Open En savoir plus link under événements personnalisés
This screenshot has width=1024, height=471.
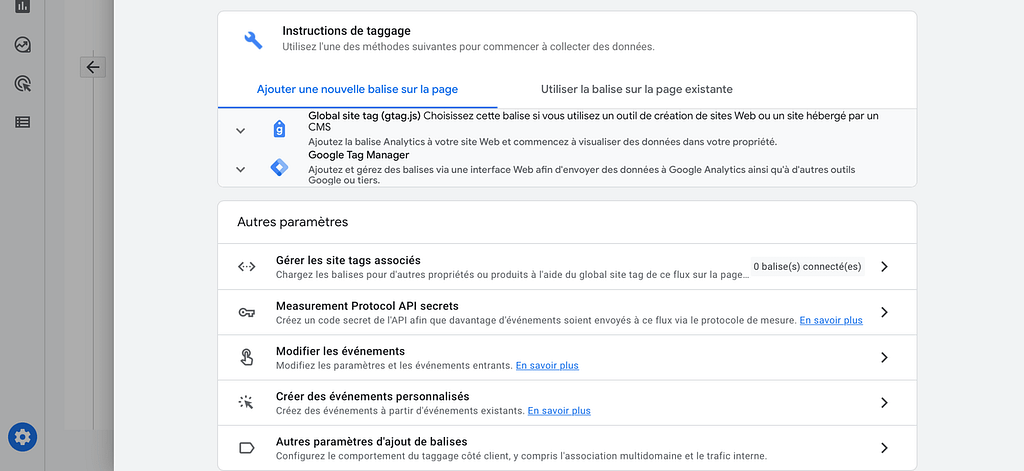[559, 411]
